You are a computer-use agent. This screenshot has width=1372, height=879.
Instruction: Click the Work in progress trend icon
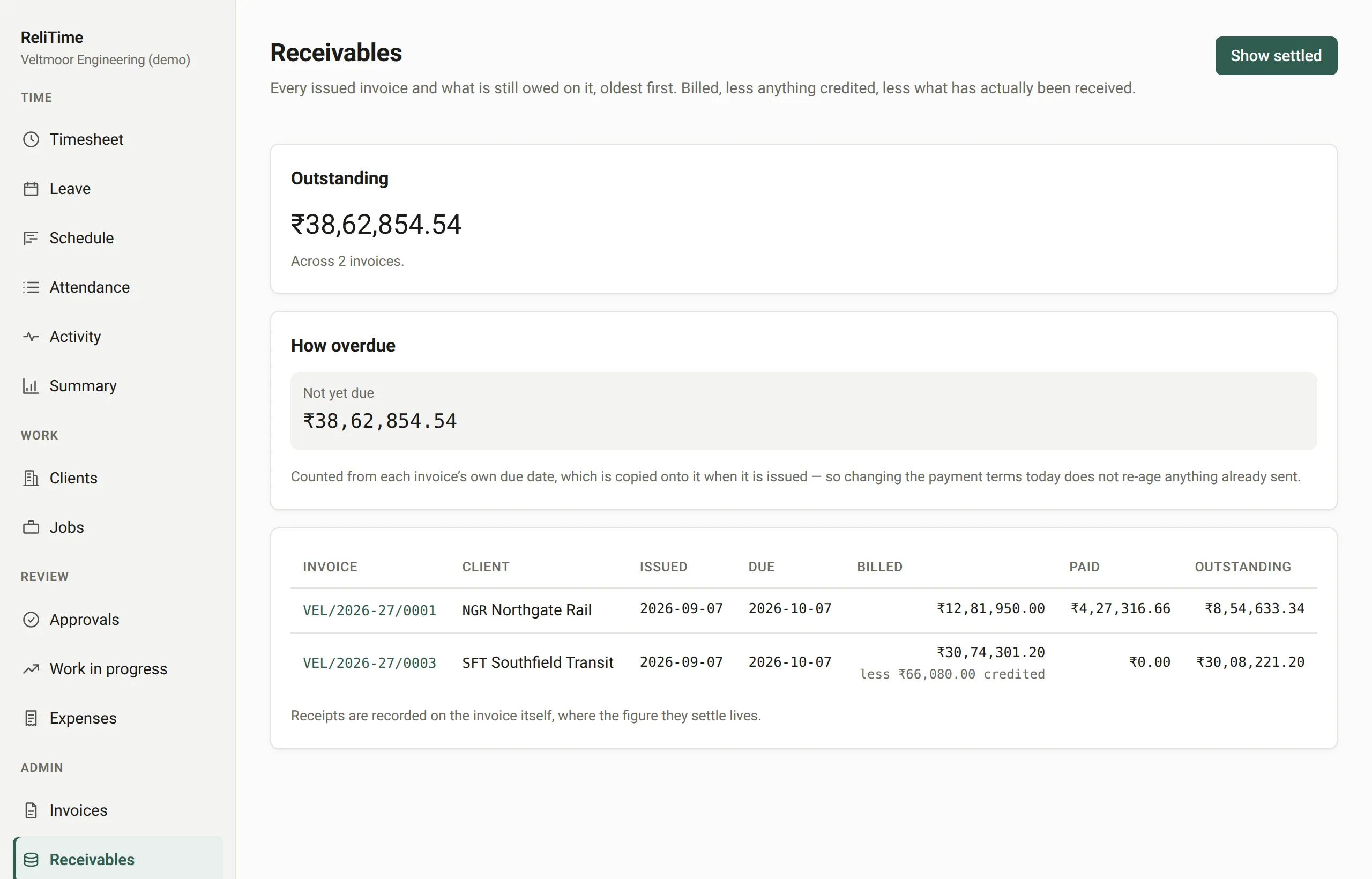(31, 669)
